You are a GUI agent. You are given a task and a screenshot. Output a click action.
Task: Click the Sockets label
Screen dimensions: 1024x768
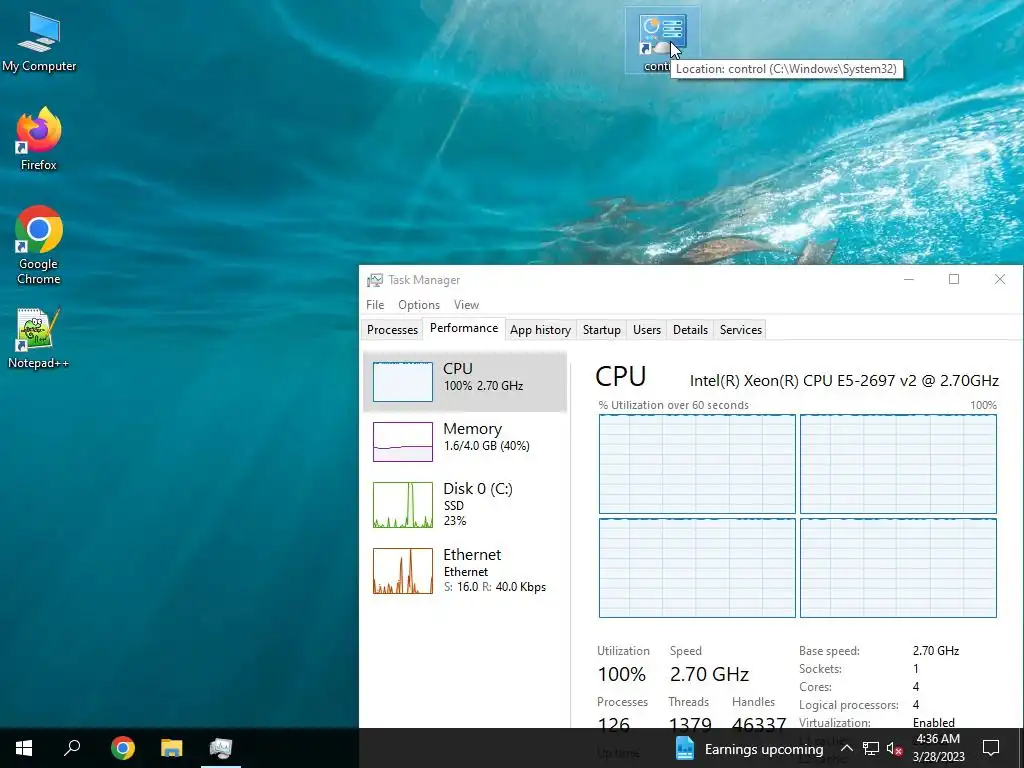pyautogui.click(x=820, y=669)
